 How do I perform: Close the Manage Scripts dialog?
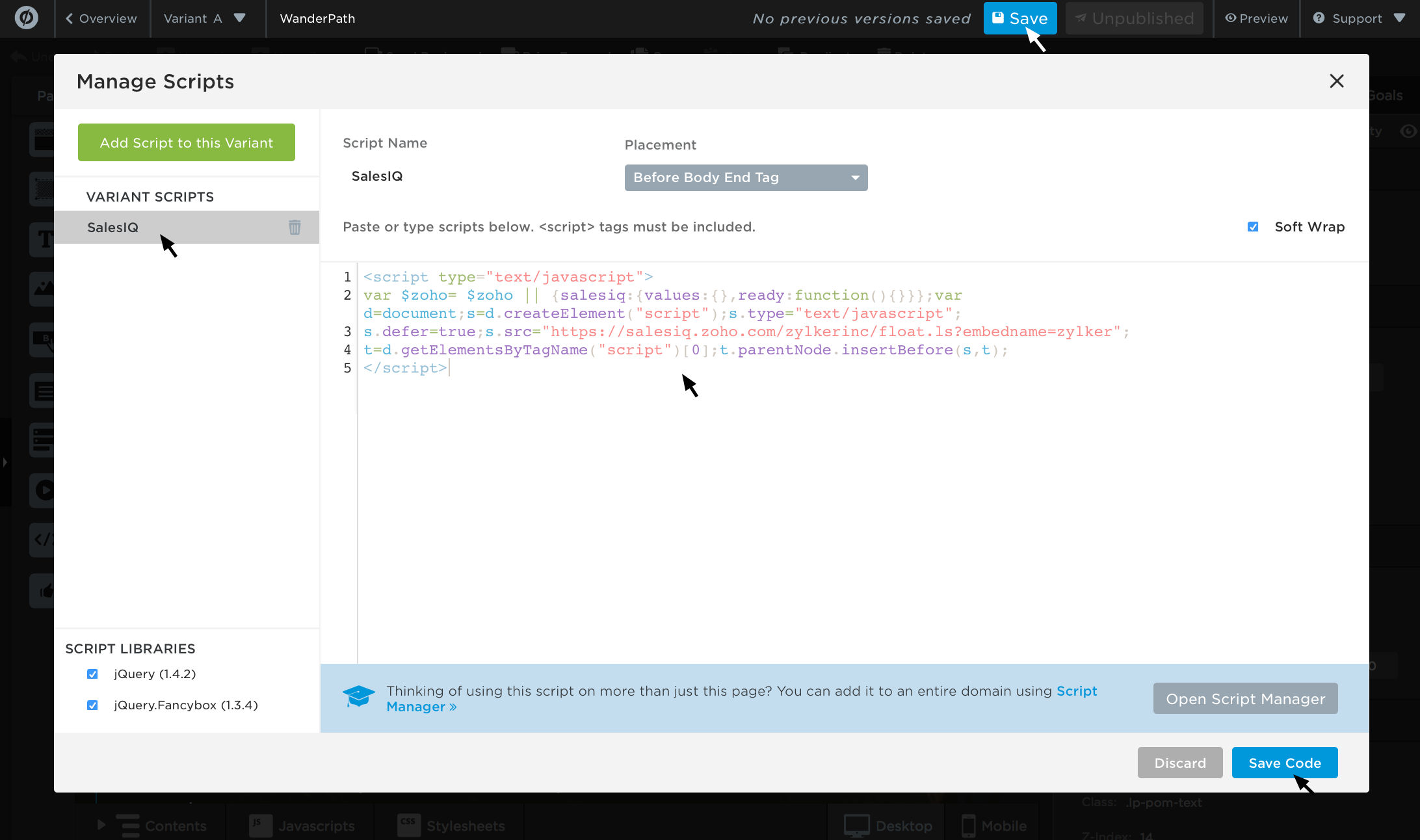click(x=1336, y=81)
